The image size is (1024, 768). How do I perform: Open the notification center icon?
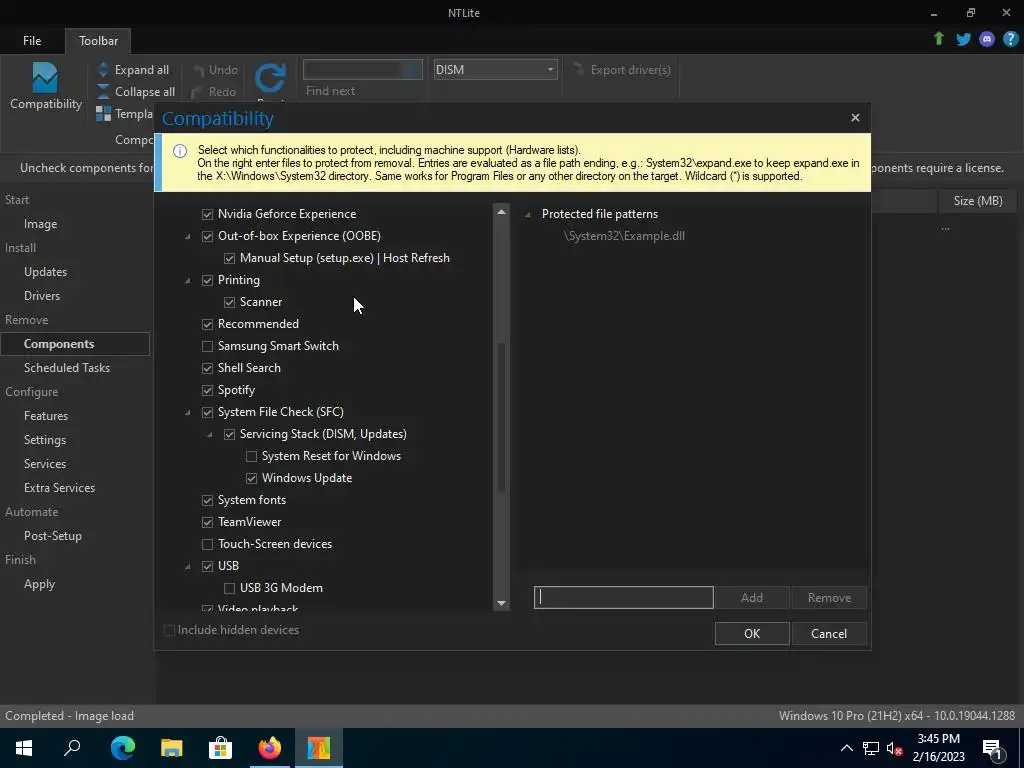point(993,748)
